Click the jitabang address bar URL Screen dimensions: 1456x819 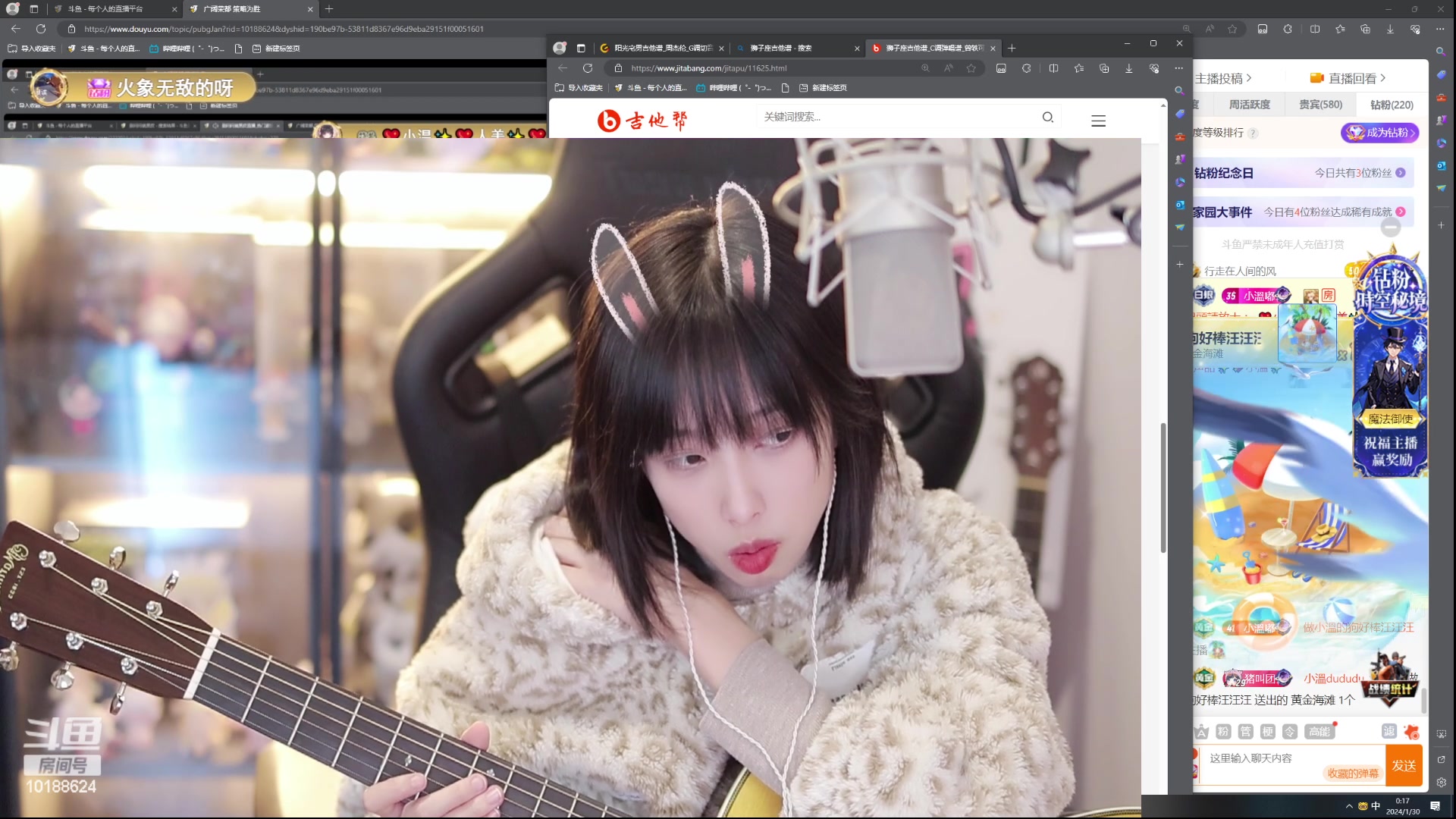click(x=709, y=68)
